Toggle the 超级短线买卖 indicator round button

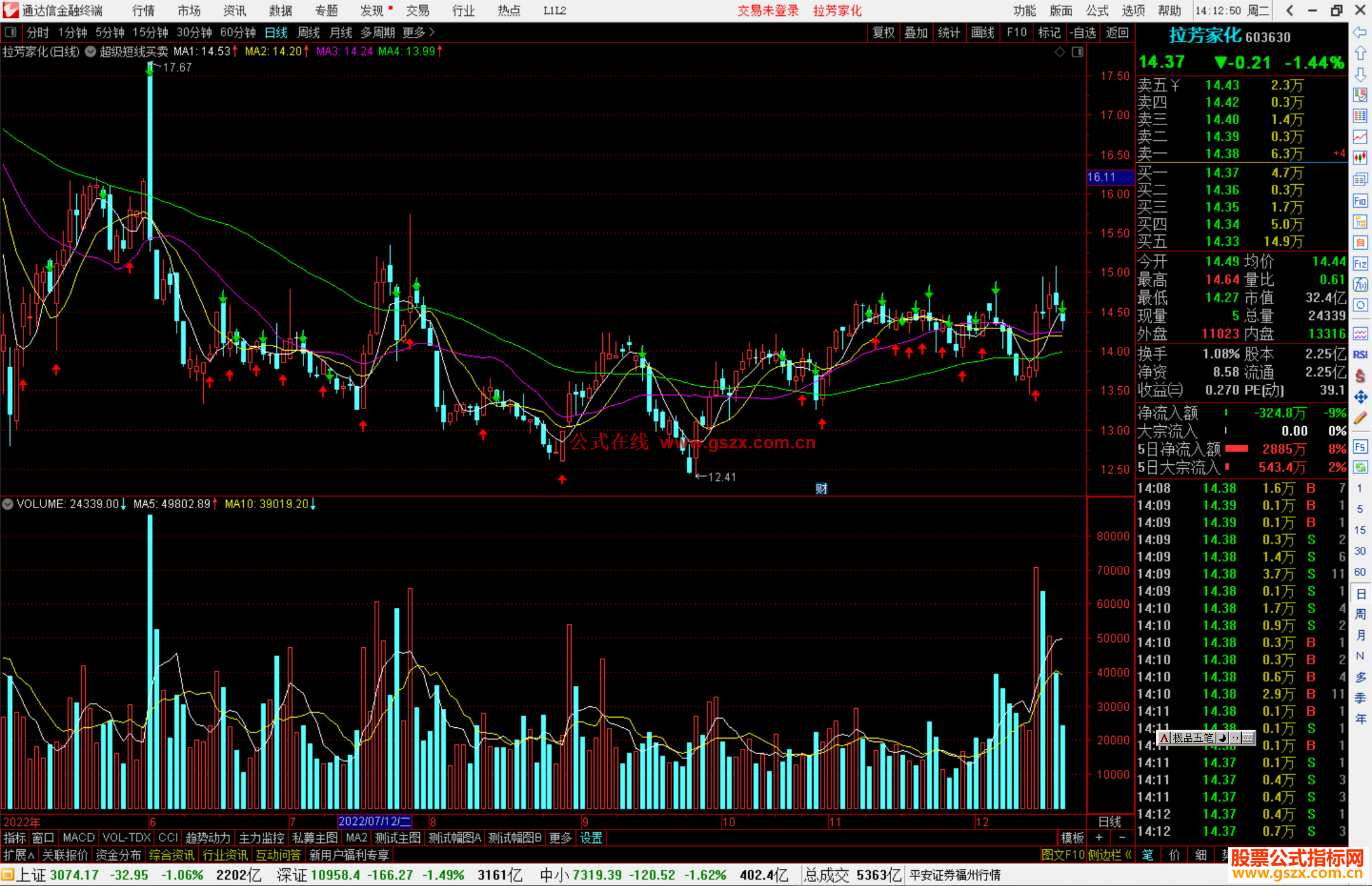(x=91, y=51)
